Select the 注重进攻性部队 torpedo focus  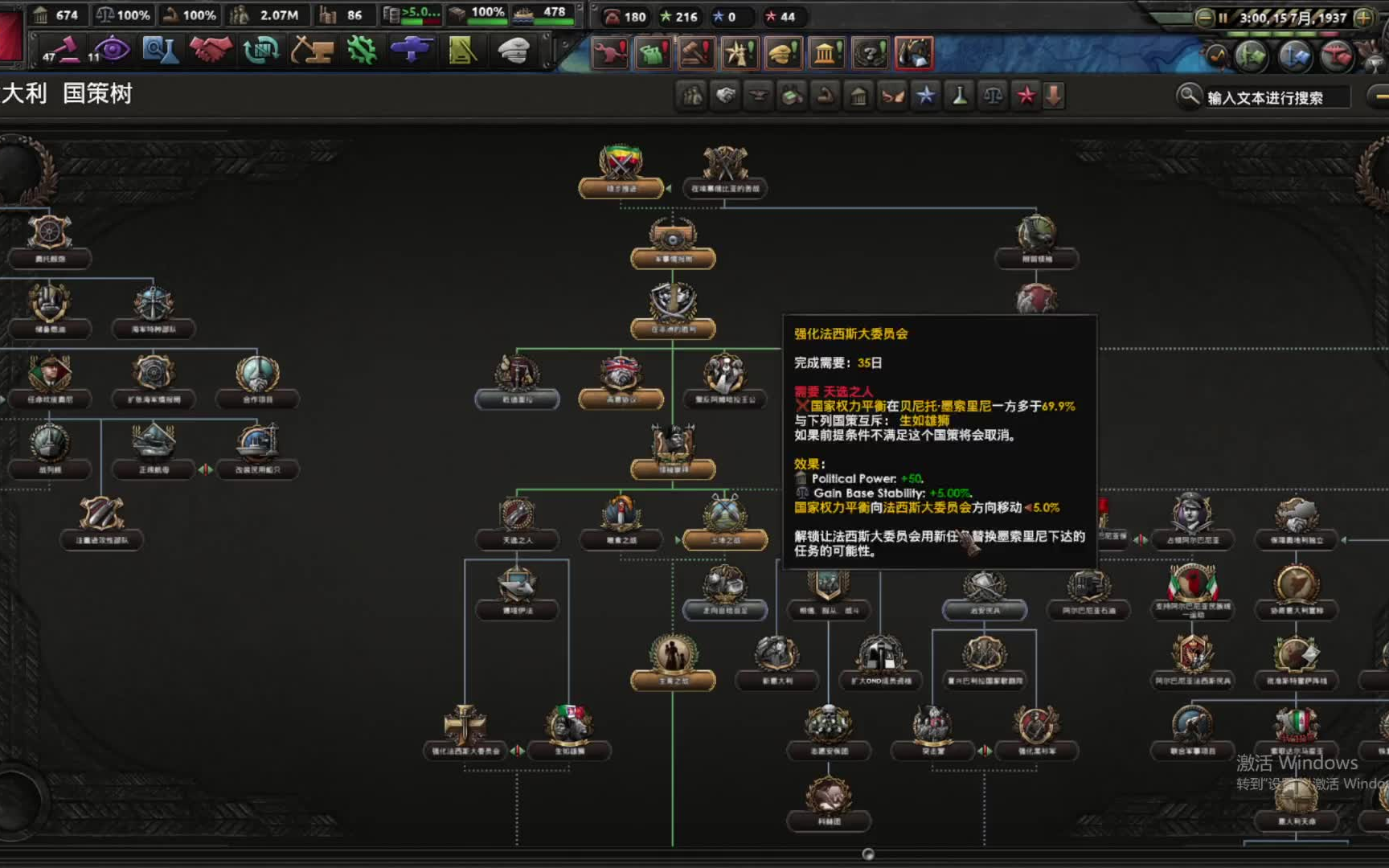point(102,522)
